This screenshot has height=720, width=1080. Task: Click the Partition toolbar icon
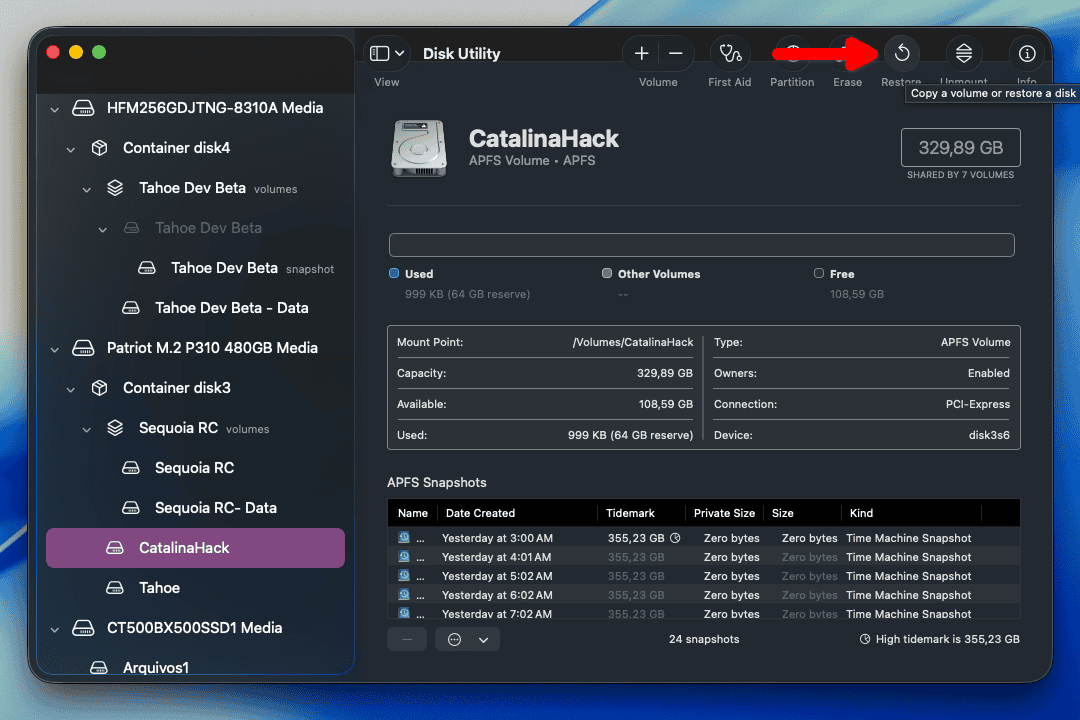tap(792, 54)
